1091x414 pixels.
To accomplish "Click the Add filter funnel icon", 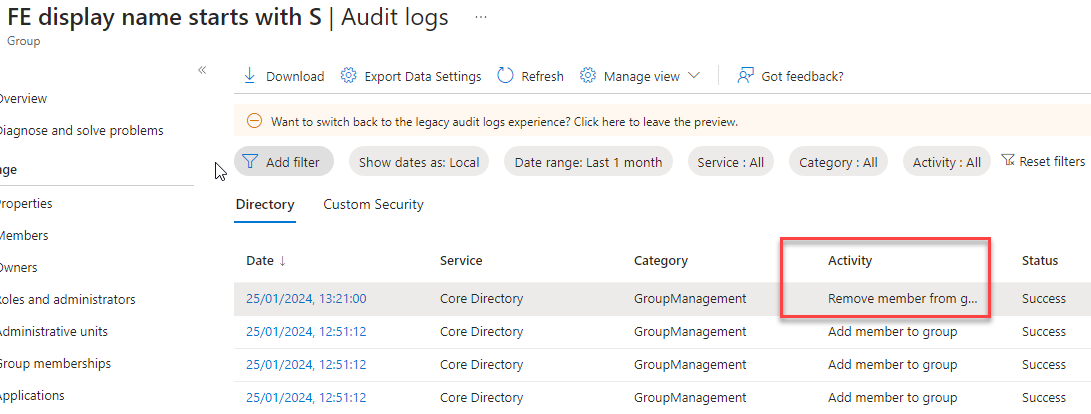I will (250, 162).
